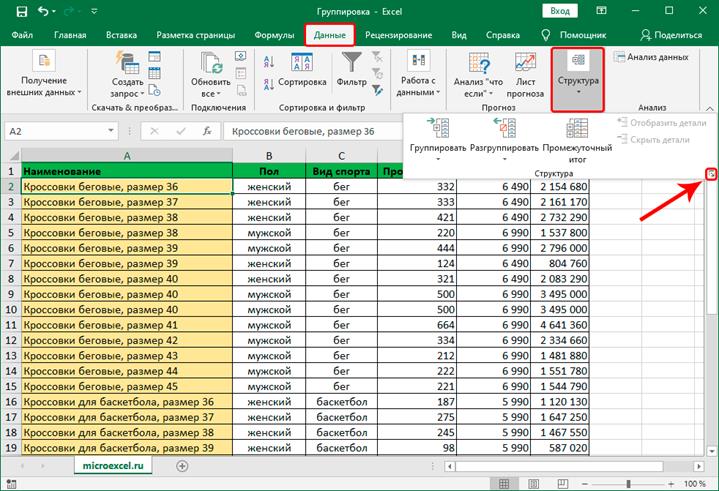Select the microexcel.ru sheet tab
This screenshot has height=491, width=719.
tap(113, 465)
